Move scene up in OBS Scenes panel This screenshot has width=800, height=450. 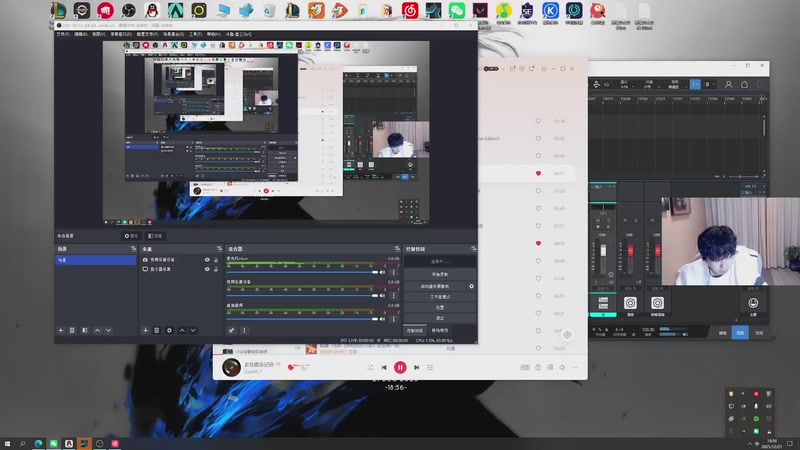click(x=97, y=331)
